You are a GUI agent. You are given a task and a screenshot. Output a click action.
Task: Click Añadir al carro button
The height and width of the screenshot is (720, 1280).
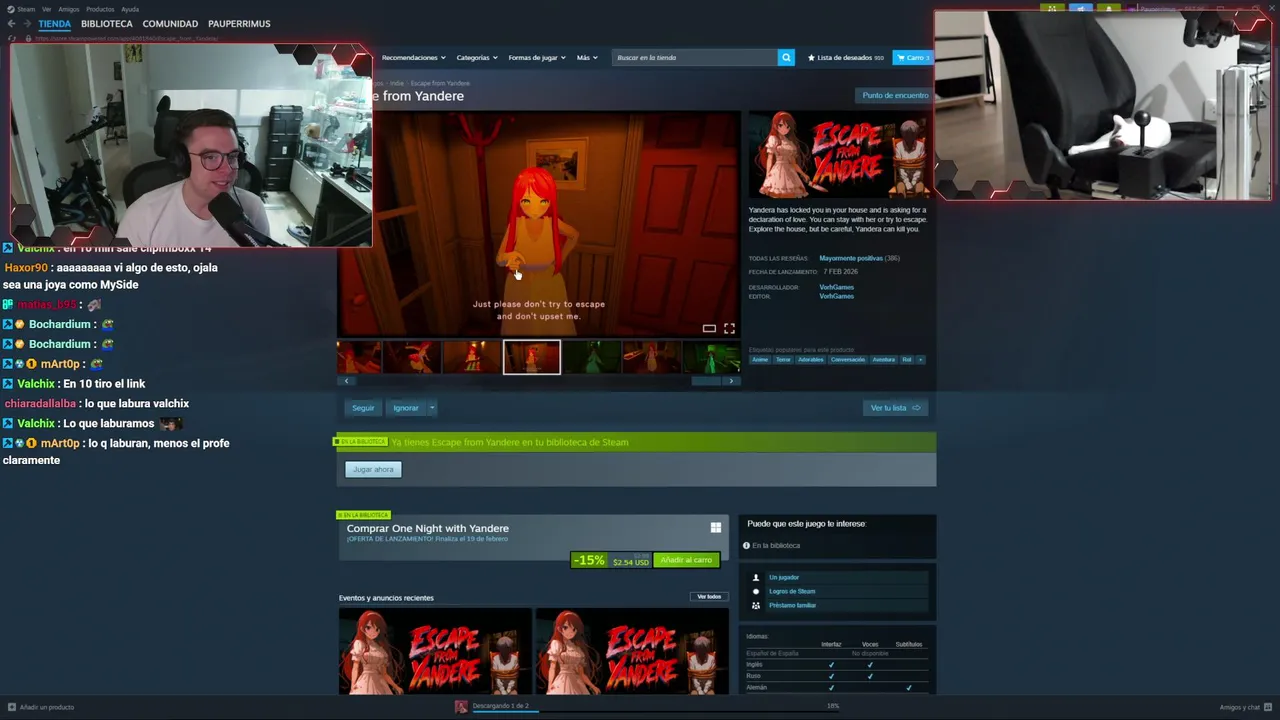686,560
